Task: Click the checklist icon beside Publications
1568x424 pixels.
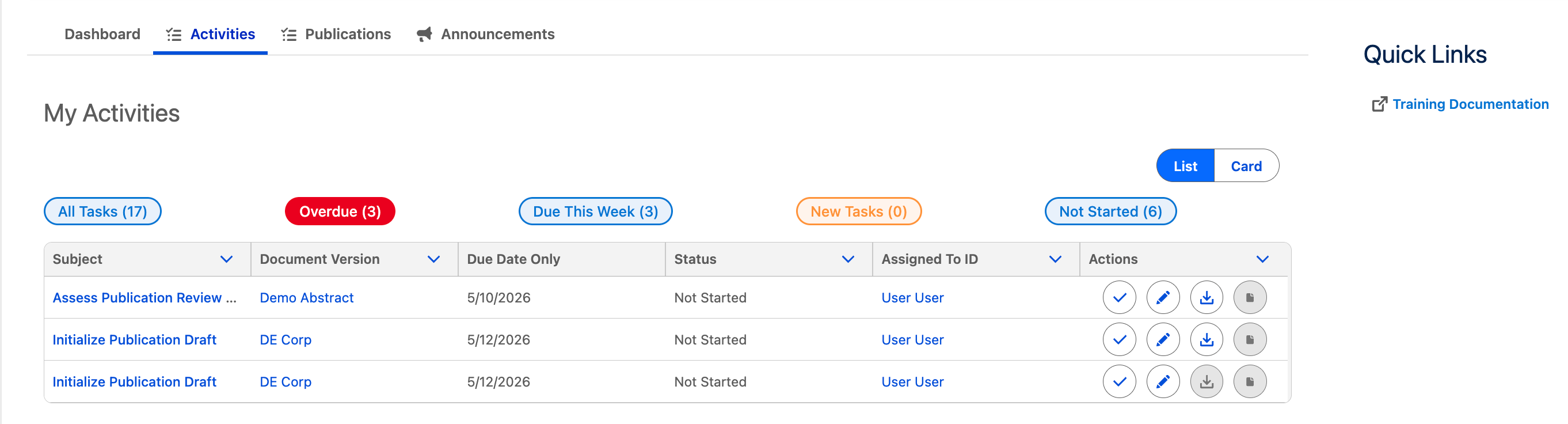Action: point(288,35)
